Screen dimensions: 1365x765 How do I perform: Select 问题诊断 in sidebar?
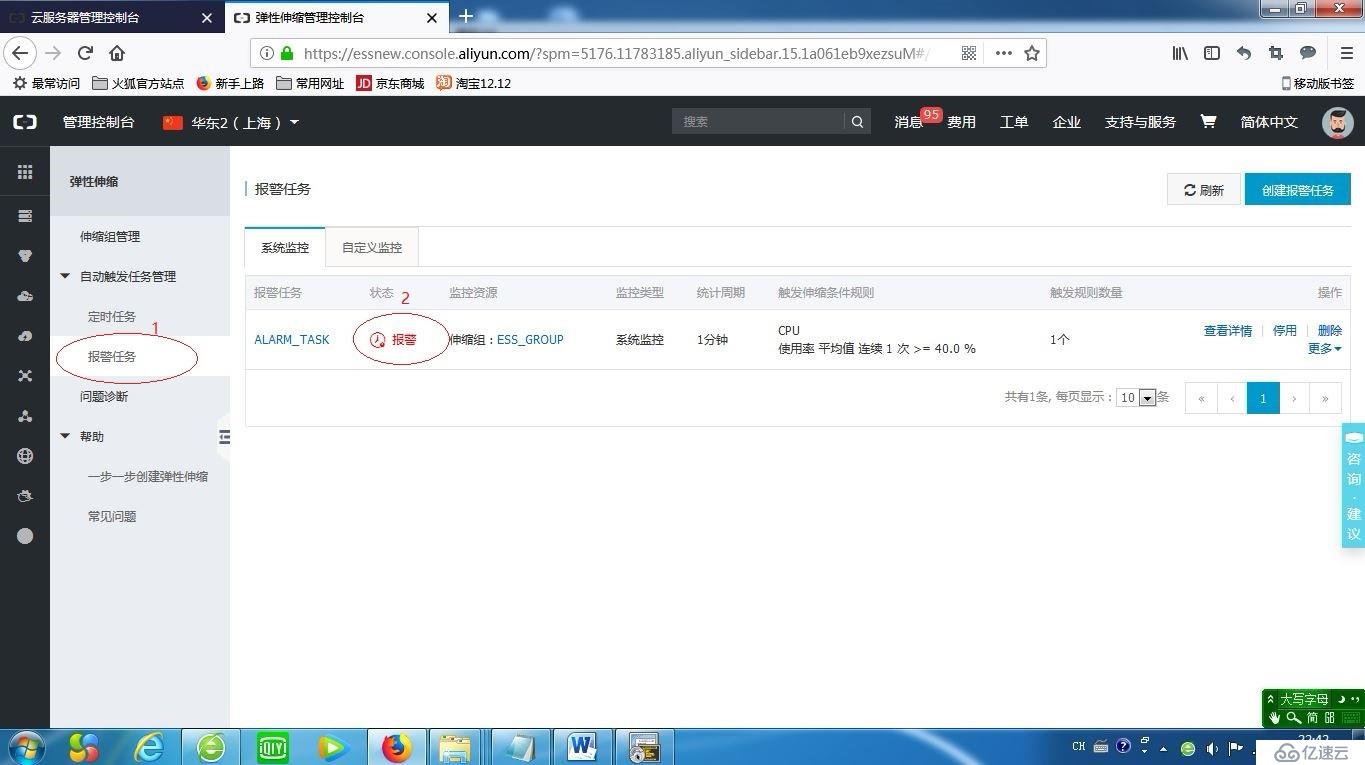coord(104,396)
